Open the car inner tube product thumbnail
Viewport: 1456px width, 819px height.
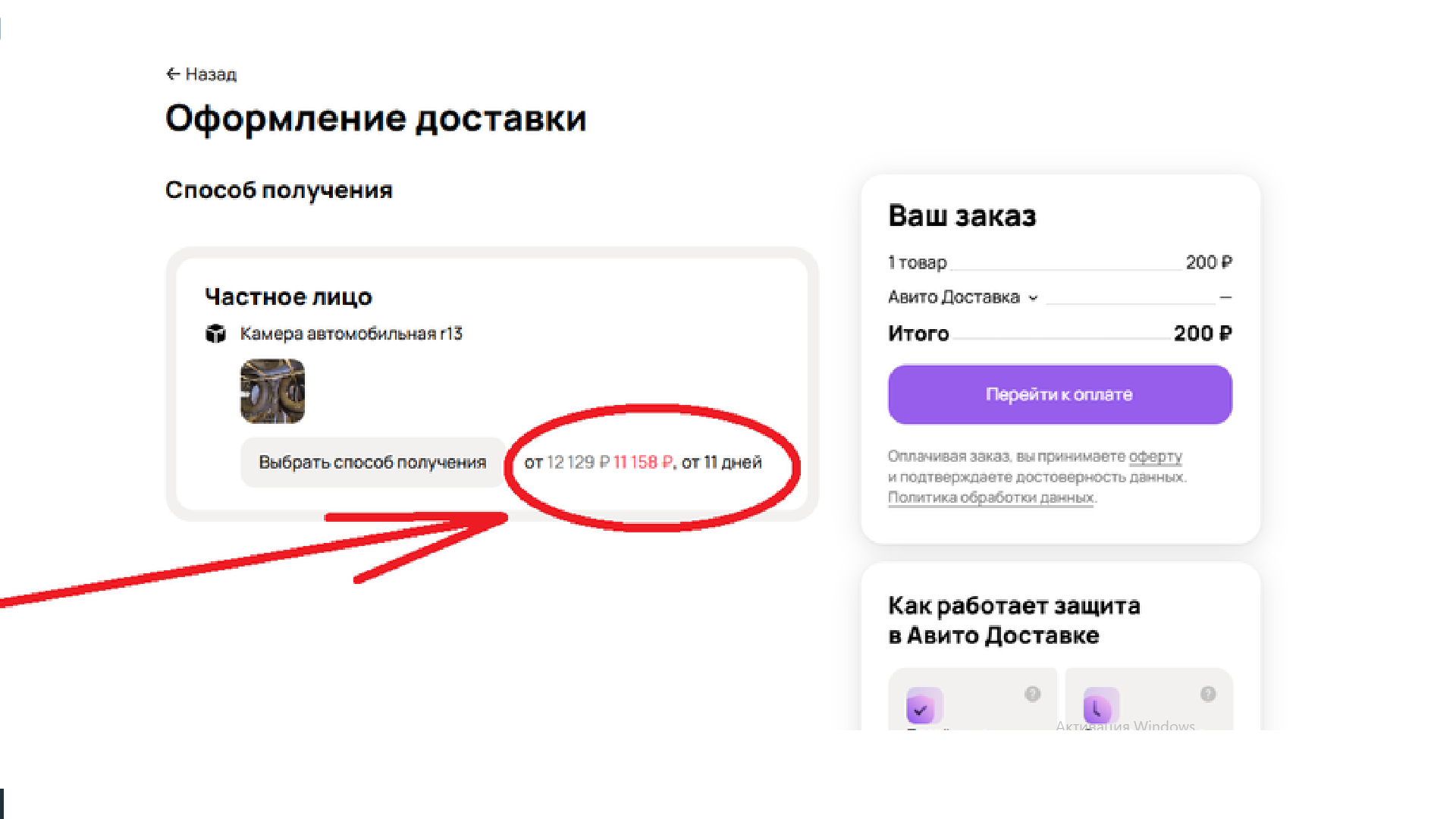pyautogui.click(x=272, y=391)
